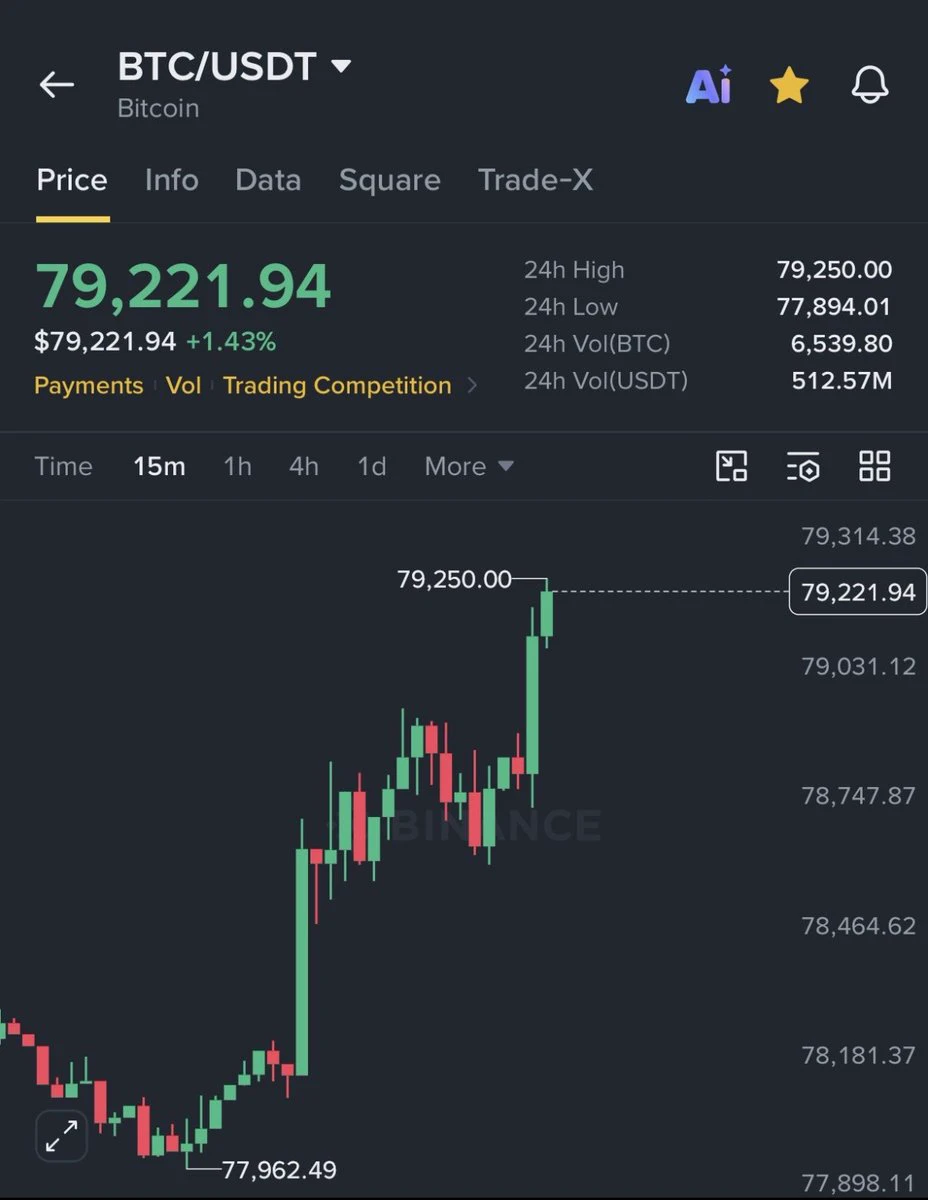928x1200 pixels.
Task: Open the Trading Competition link
Action: coord(337,386)
